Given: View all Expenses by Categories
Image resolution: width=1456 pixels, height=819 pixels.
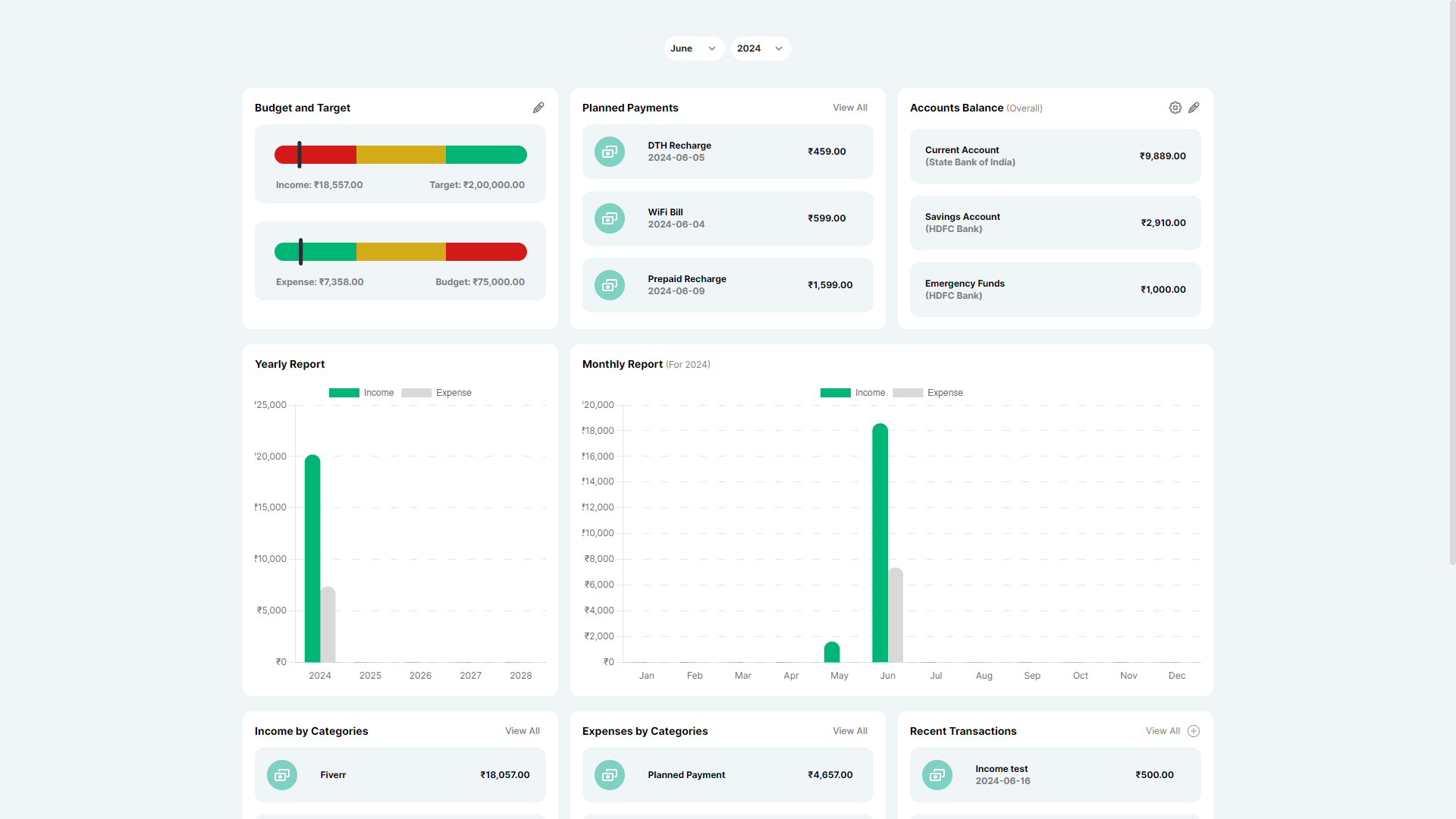Looking at the screenshot, I should pos(850,731).
